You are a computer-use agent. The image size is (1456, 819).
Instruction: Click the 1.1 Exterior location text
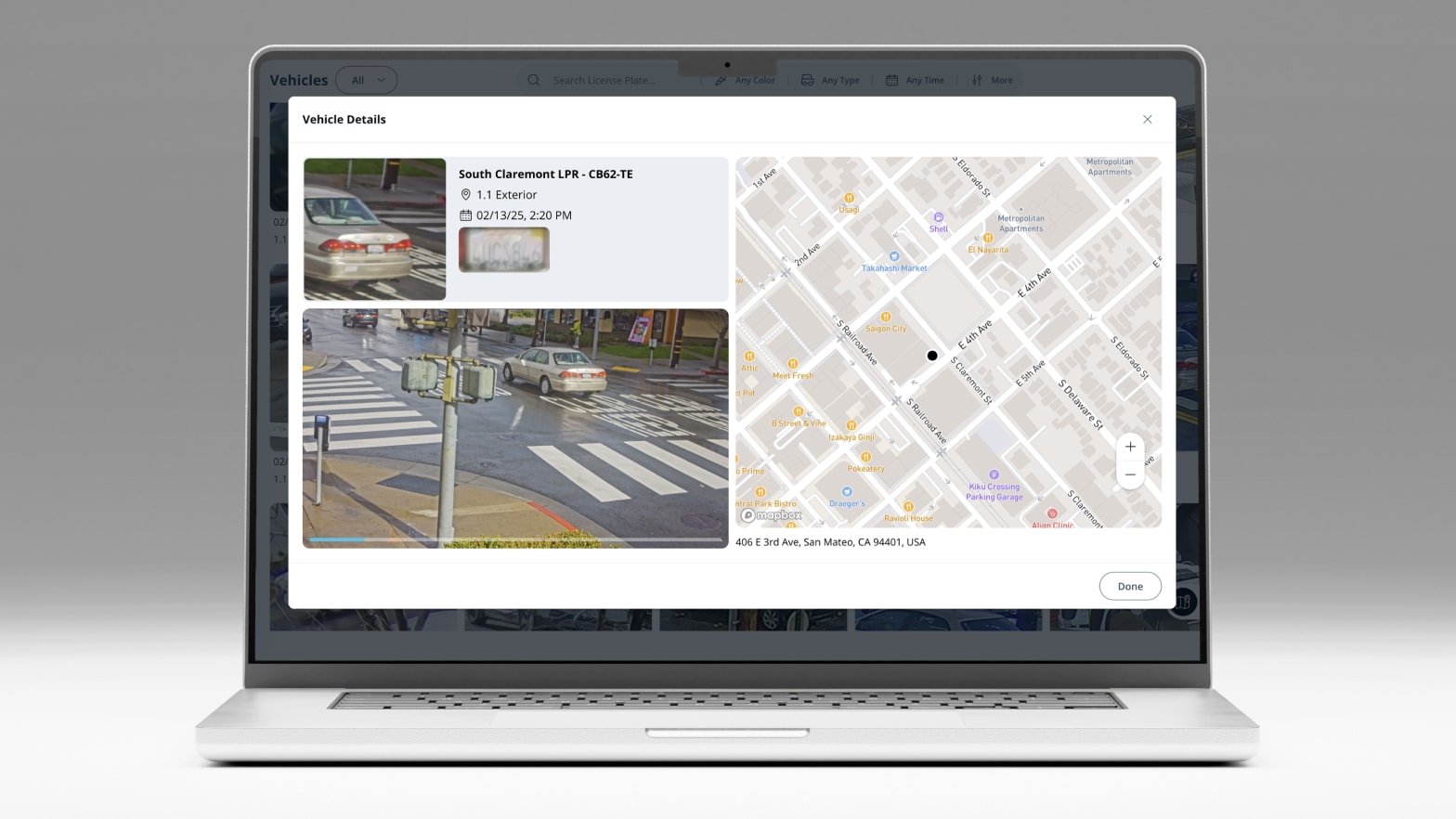pos(507,195)
